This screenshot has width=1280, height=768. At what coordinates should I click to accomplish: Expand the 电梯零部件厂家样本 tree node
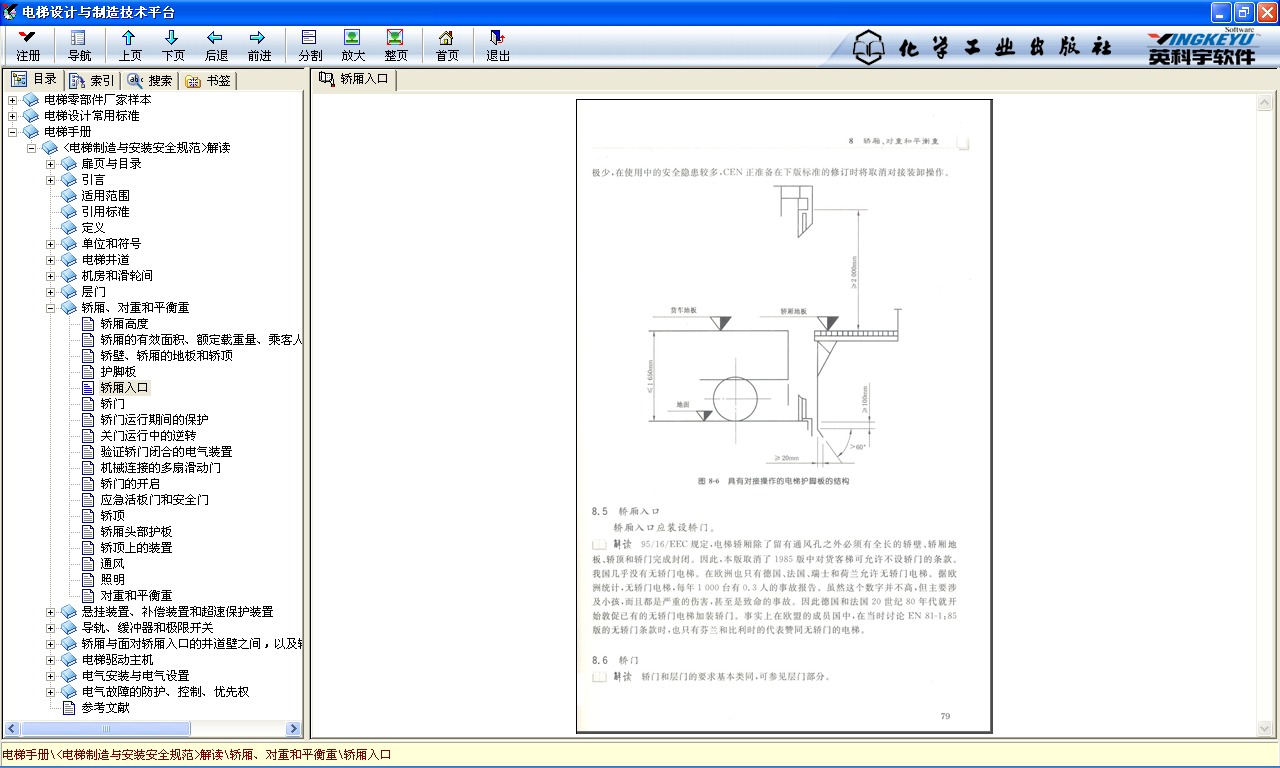point(12,100)
